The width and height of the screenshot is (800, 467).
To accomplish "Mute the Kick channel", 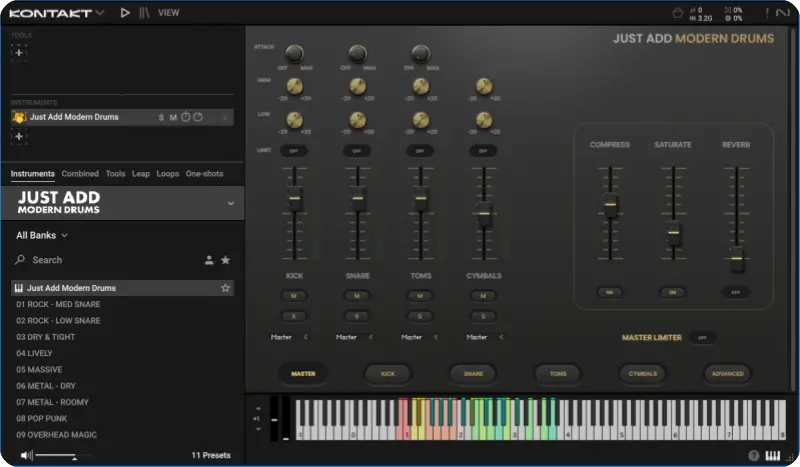I will click(295, 296).
